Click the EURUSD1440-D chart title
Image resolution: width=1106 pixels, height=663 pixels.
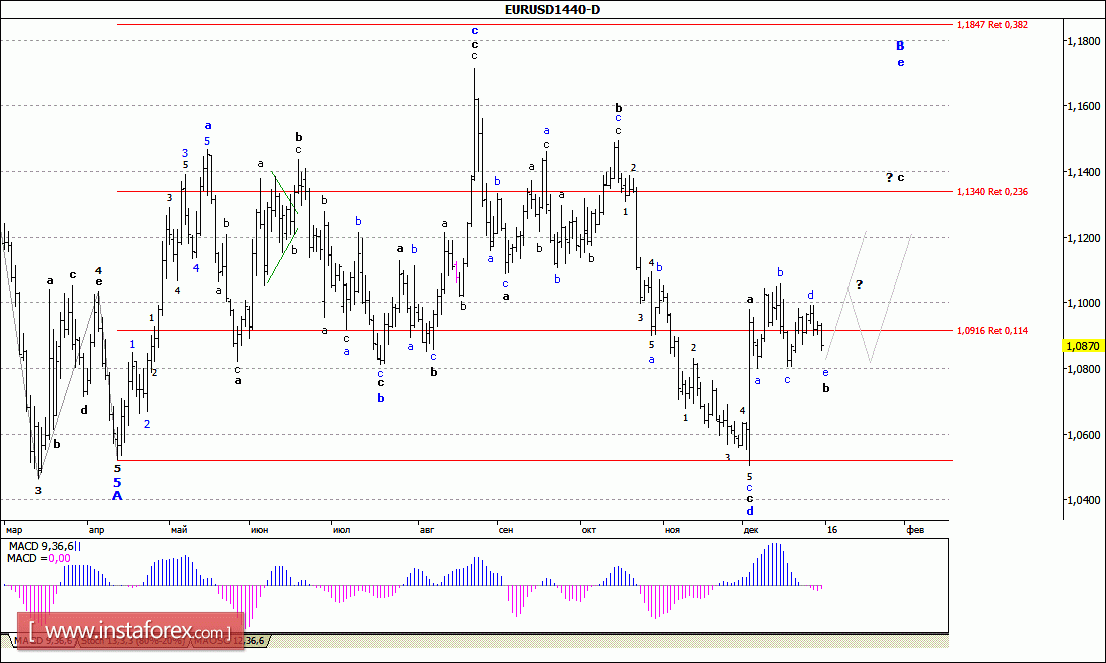[x=553, y=10]
